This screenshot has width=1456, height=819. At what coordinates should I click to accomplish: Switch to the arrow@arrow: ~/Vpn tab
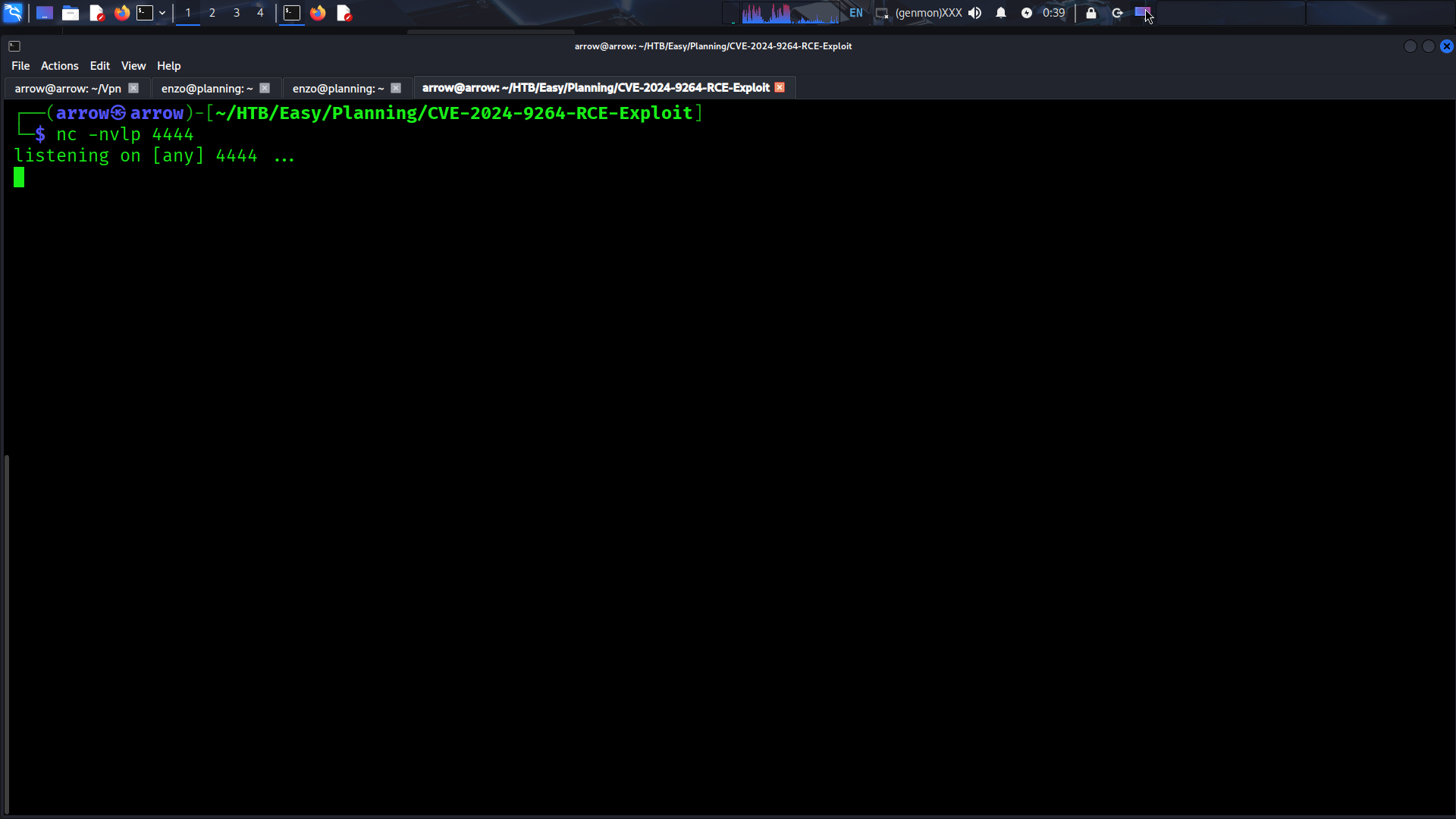pos(67,89)
